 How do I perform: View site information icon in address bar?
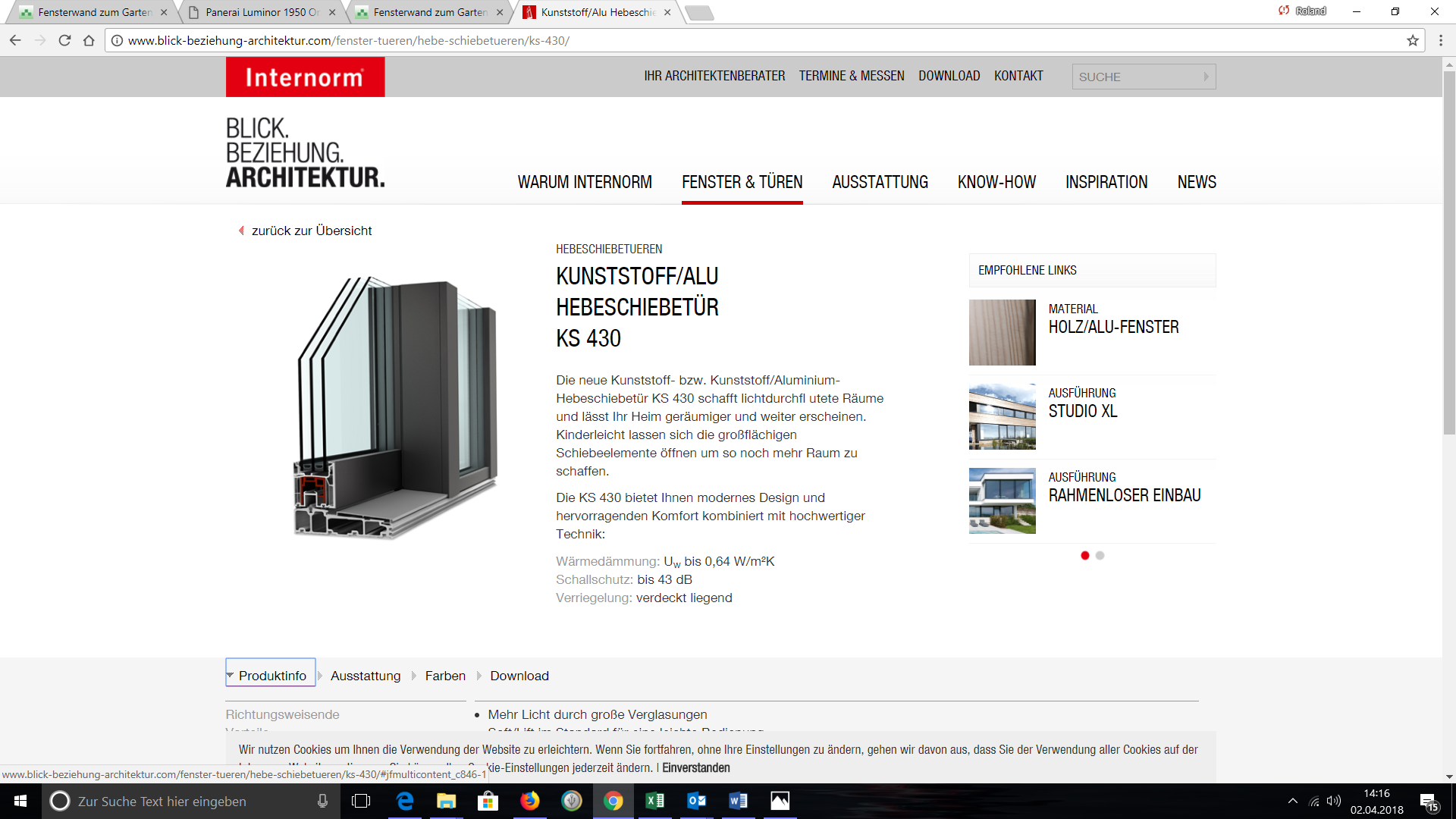click(x=117, y=40)
